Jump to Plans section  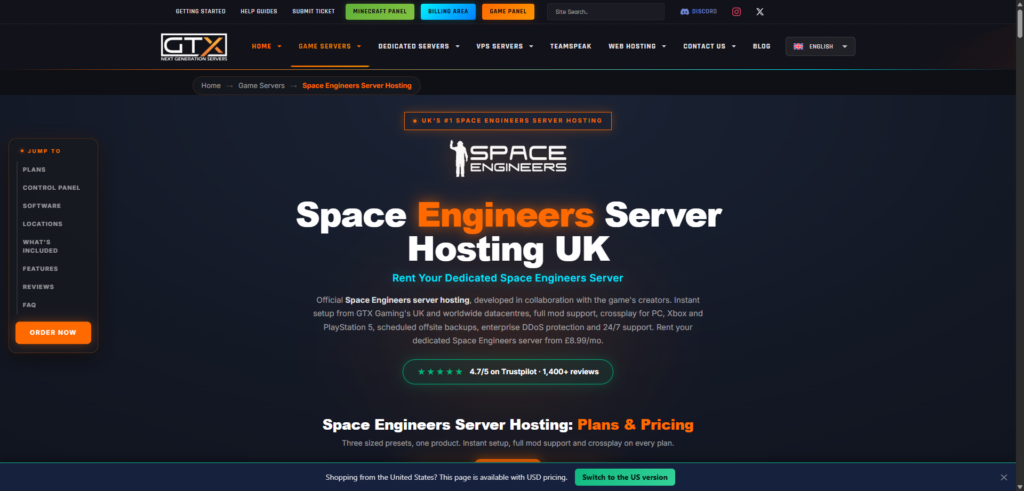34,170
